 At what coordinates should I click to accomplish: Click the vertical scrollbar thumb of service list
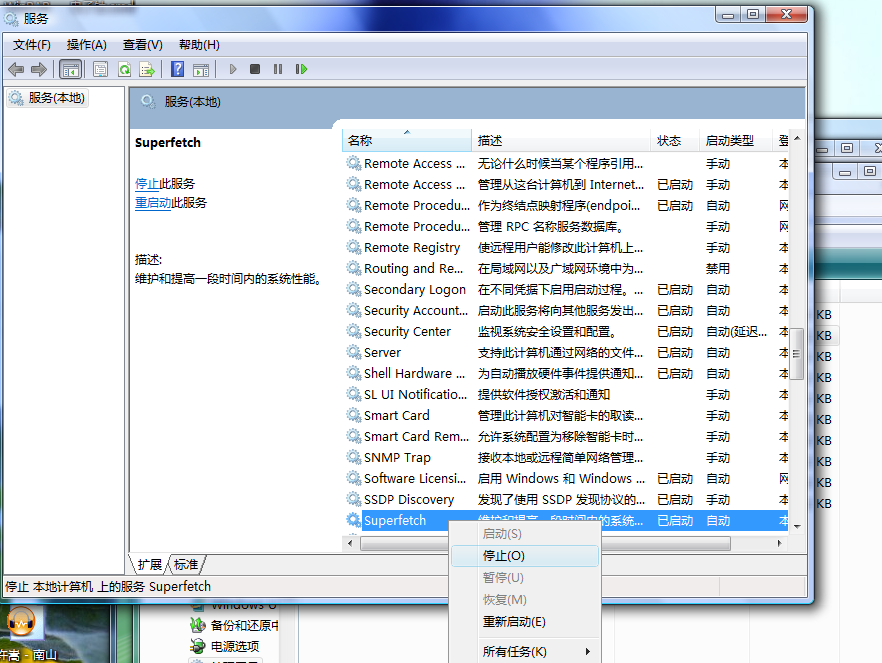796,354
